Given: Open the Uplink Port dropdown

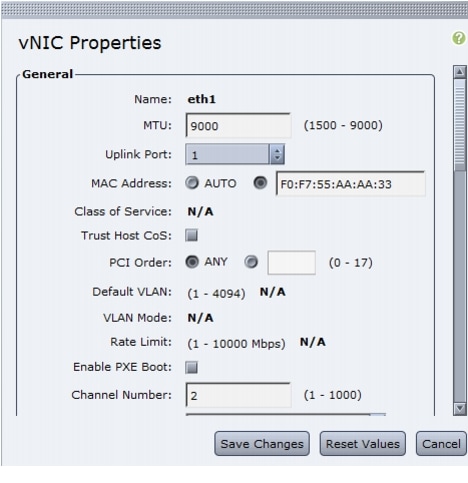Looking at the screenshot, I should [x=235, y=154].
